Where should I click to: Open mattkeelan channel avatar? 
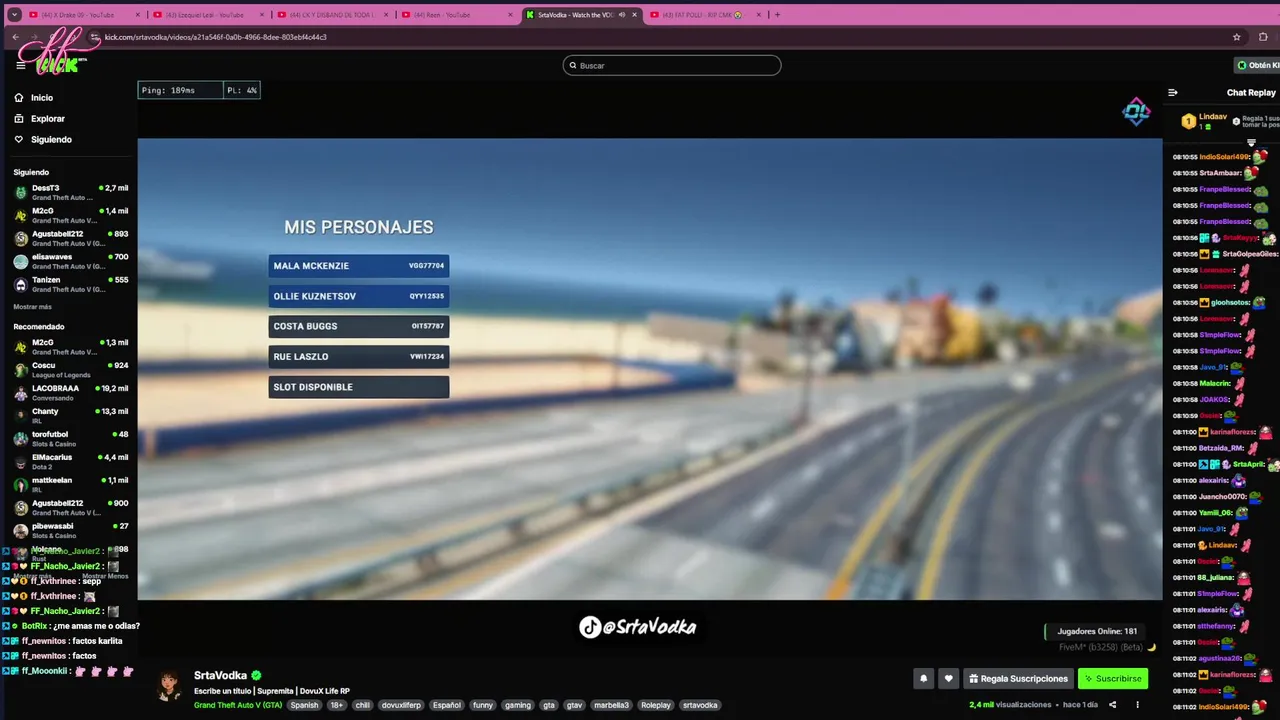click(x=21, y=485)
